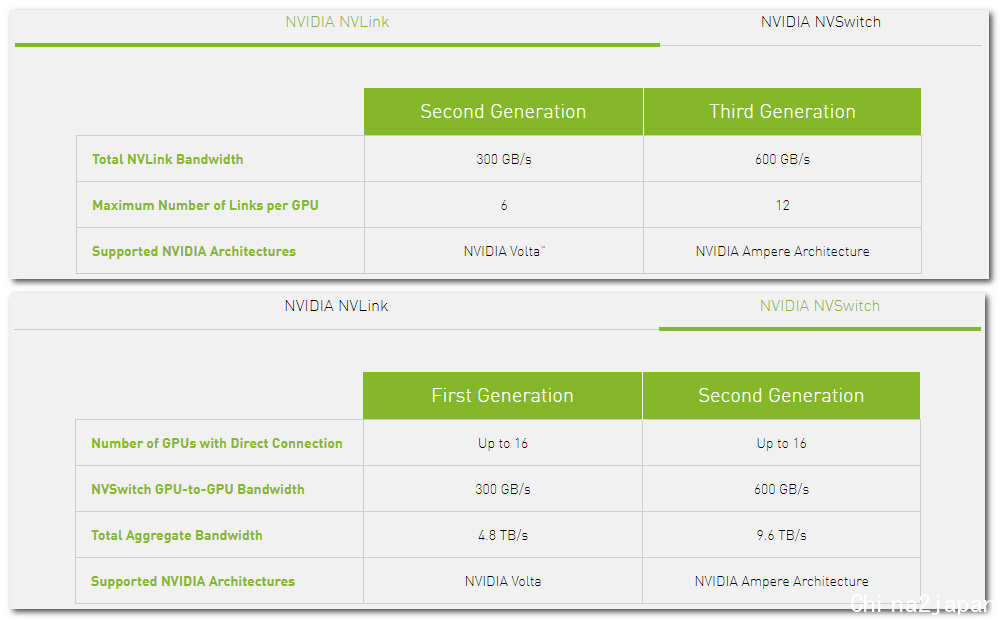
Task: Select the Total NVLink Bandwidth row label
Action: (167, 159)
